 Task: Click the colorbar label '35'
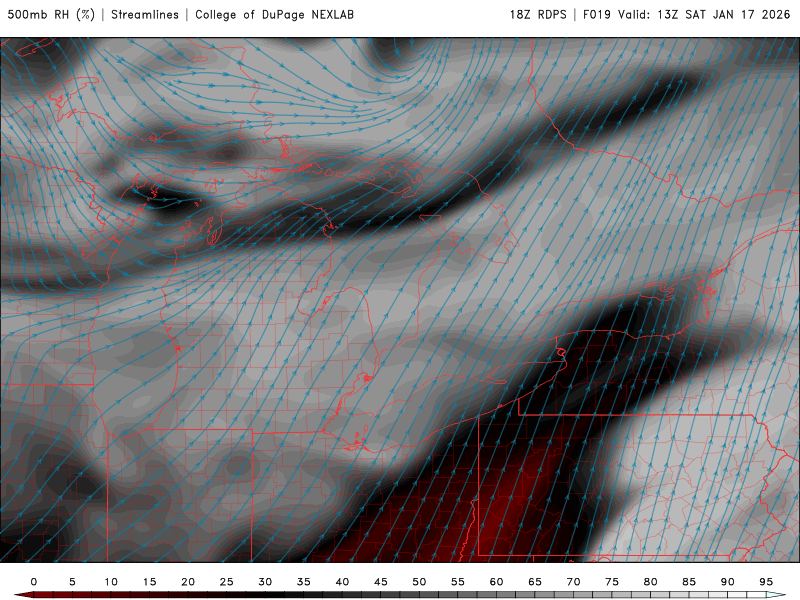coord(304,582)
